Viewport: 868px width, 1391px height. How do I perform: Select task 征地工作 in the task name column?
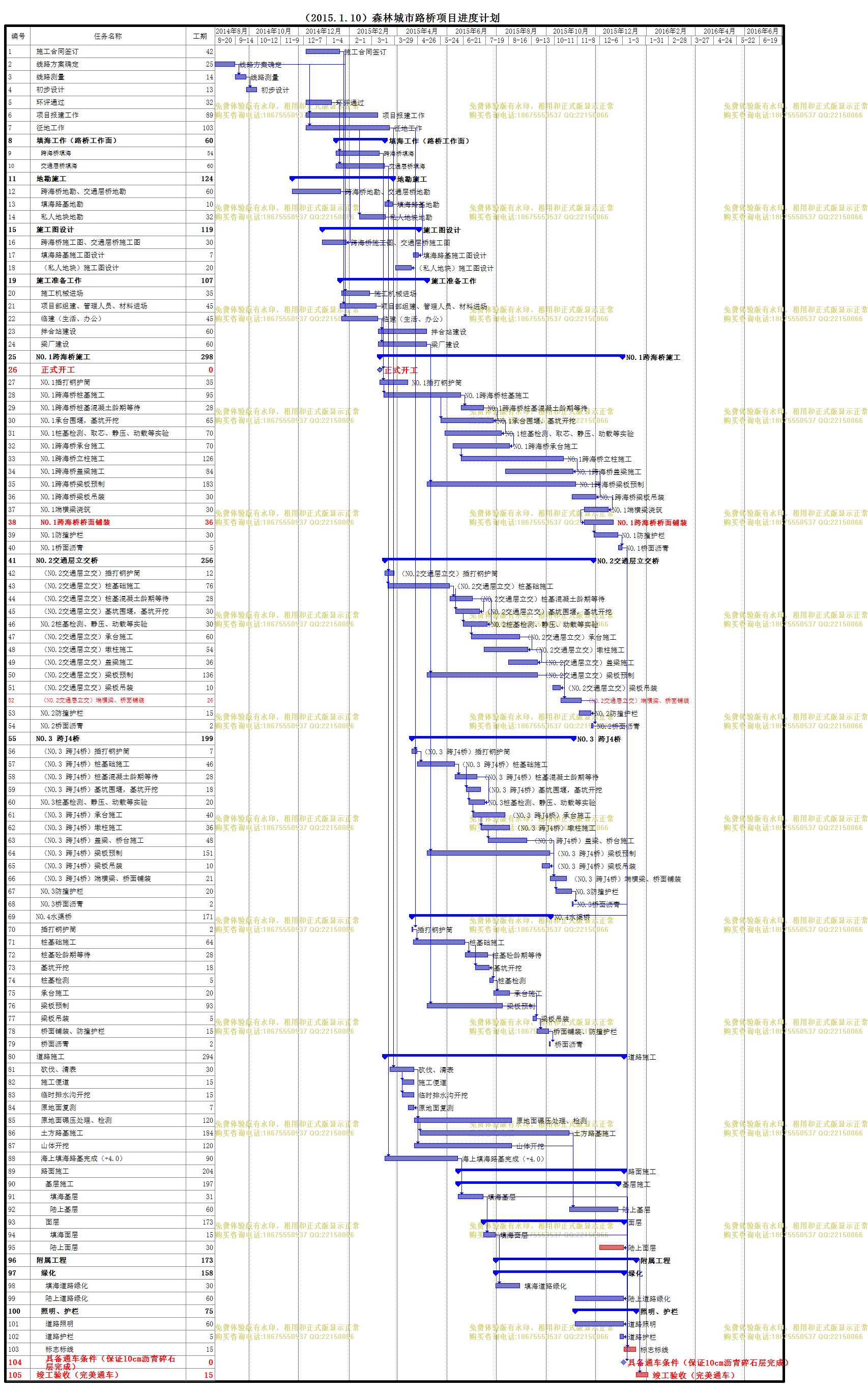(x=50, y=127)
